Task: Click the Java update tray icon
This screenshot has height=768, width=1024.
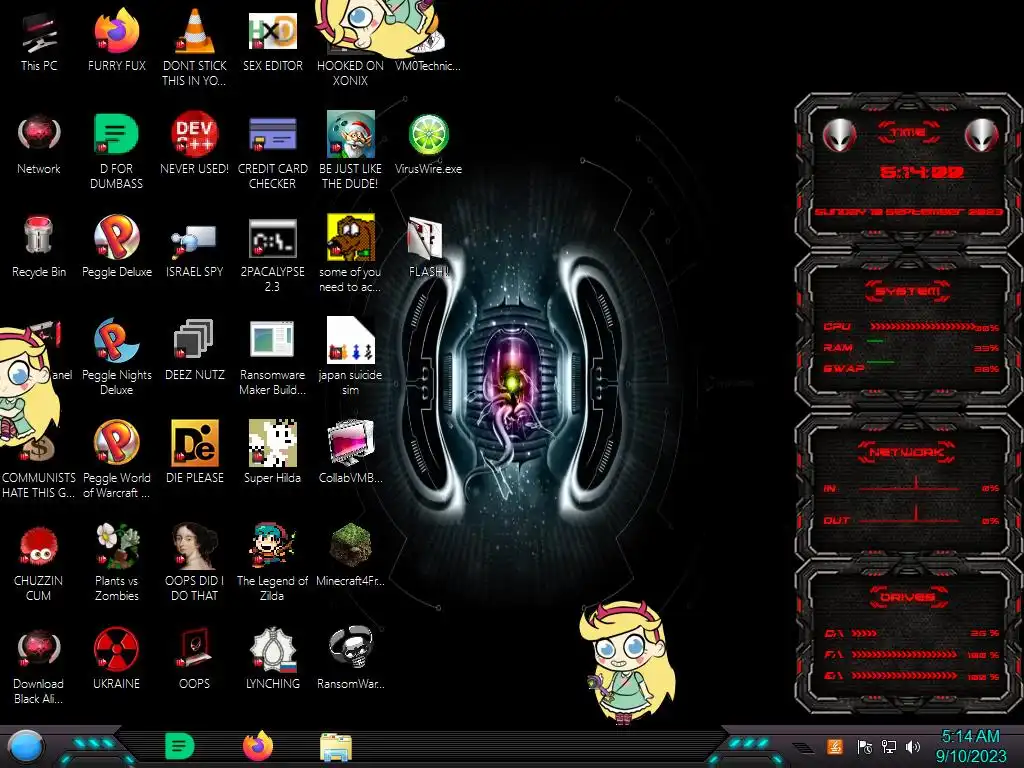Action: [835, 746]
